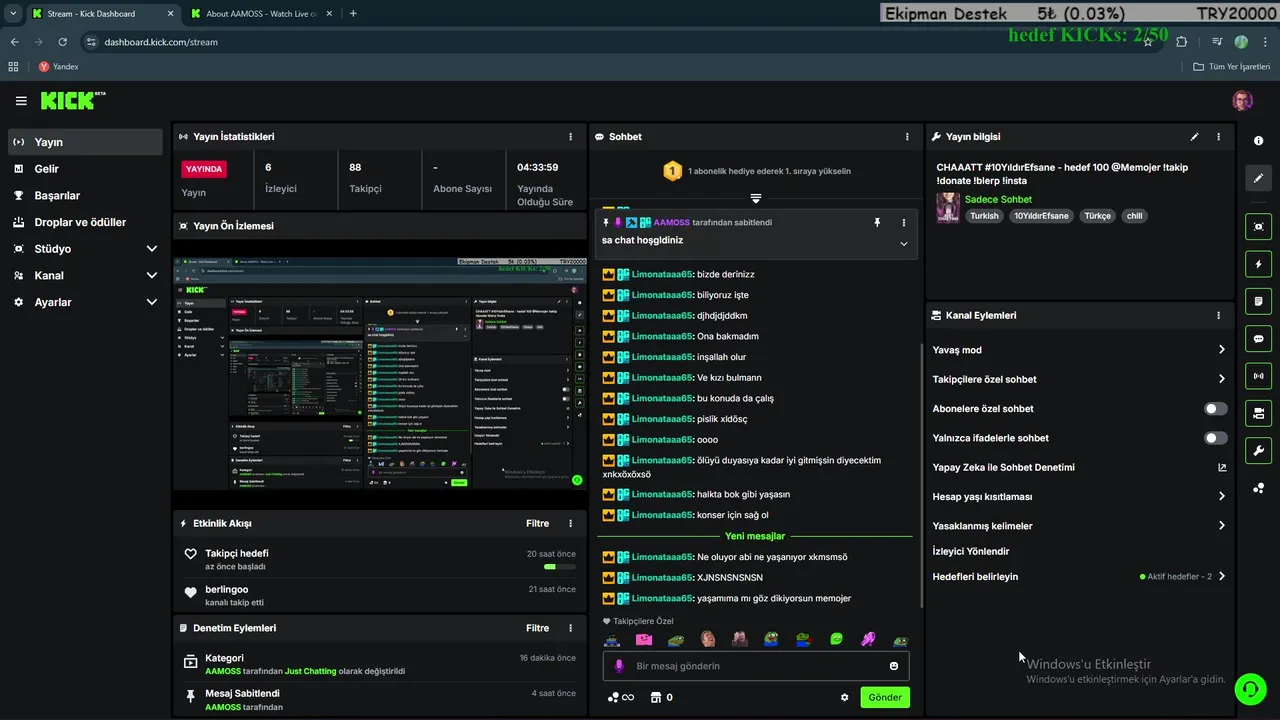This screenshot has height=720, width=1280.
Task: Click the three-dots icon at right sidebar bottom
Action: [1259, 488]
